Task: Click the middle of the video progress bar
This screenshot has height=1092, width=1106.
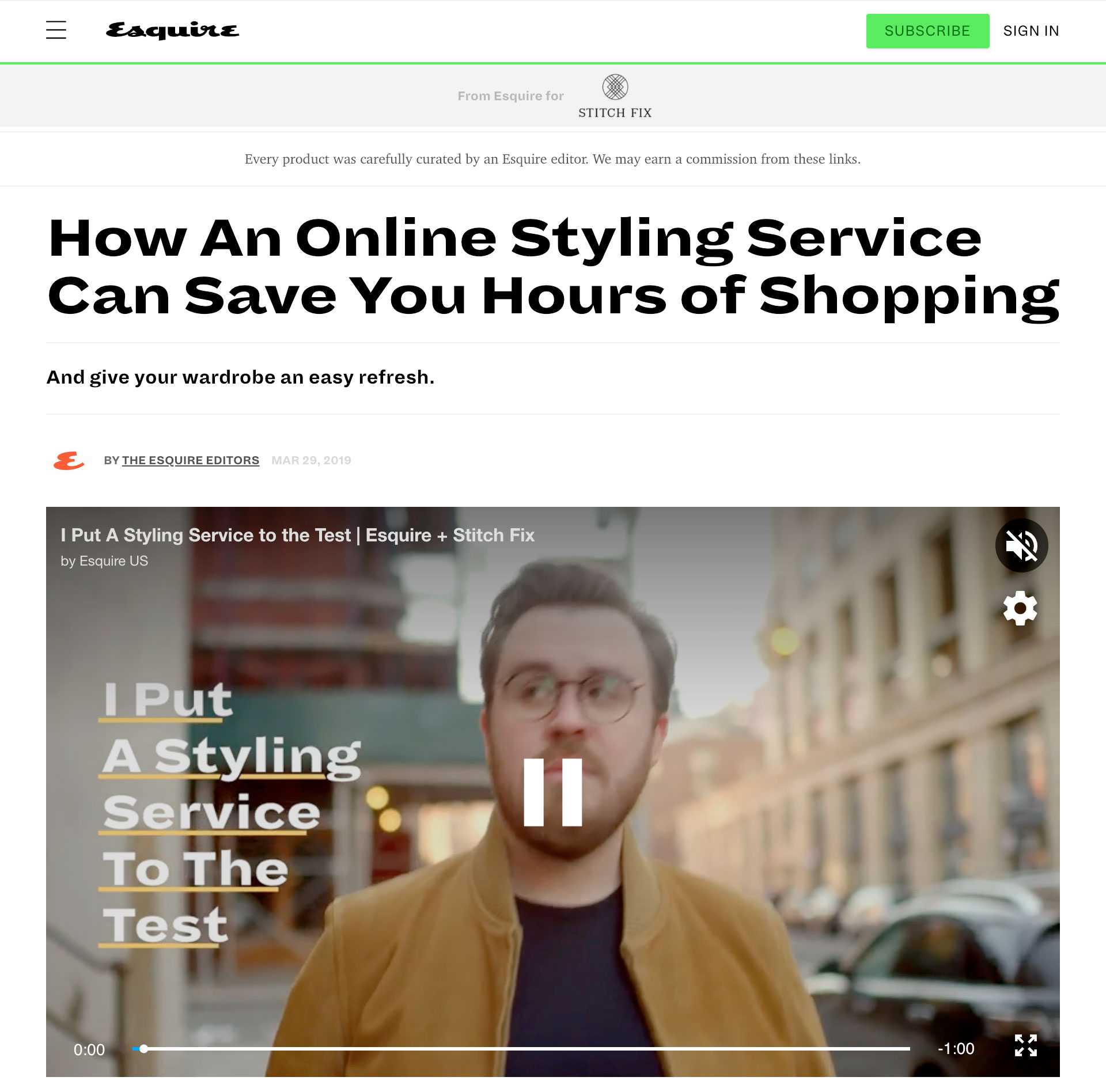Action: (521, 1049)
